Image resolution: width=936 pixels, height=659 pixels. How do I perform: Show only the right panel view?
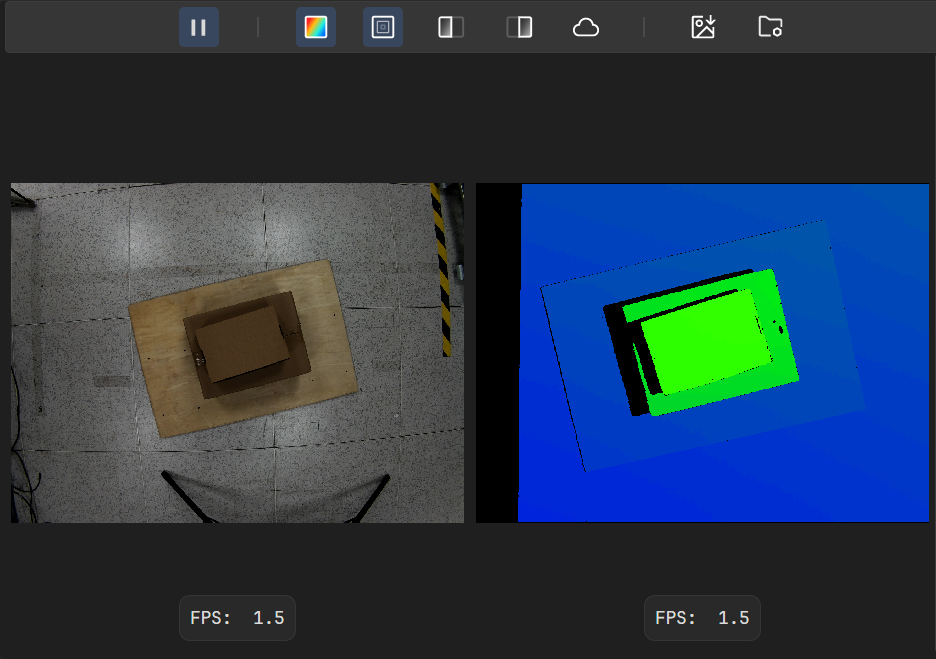pyautogui.click(x=519, y=27)
